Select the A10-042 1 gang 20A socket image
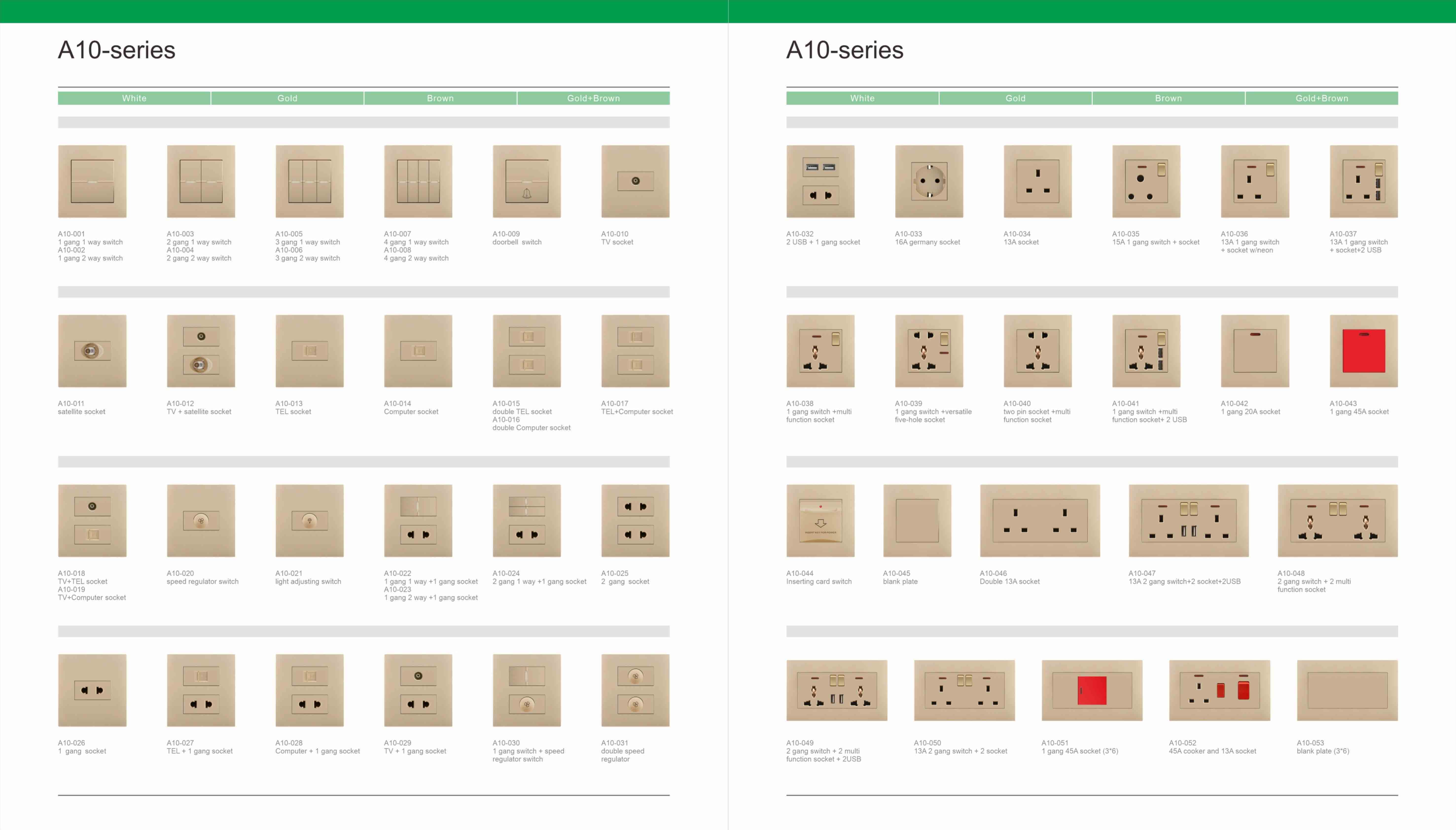Image resolution: width=1456 pixels, height=830 pixels. 1255,351
